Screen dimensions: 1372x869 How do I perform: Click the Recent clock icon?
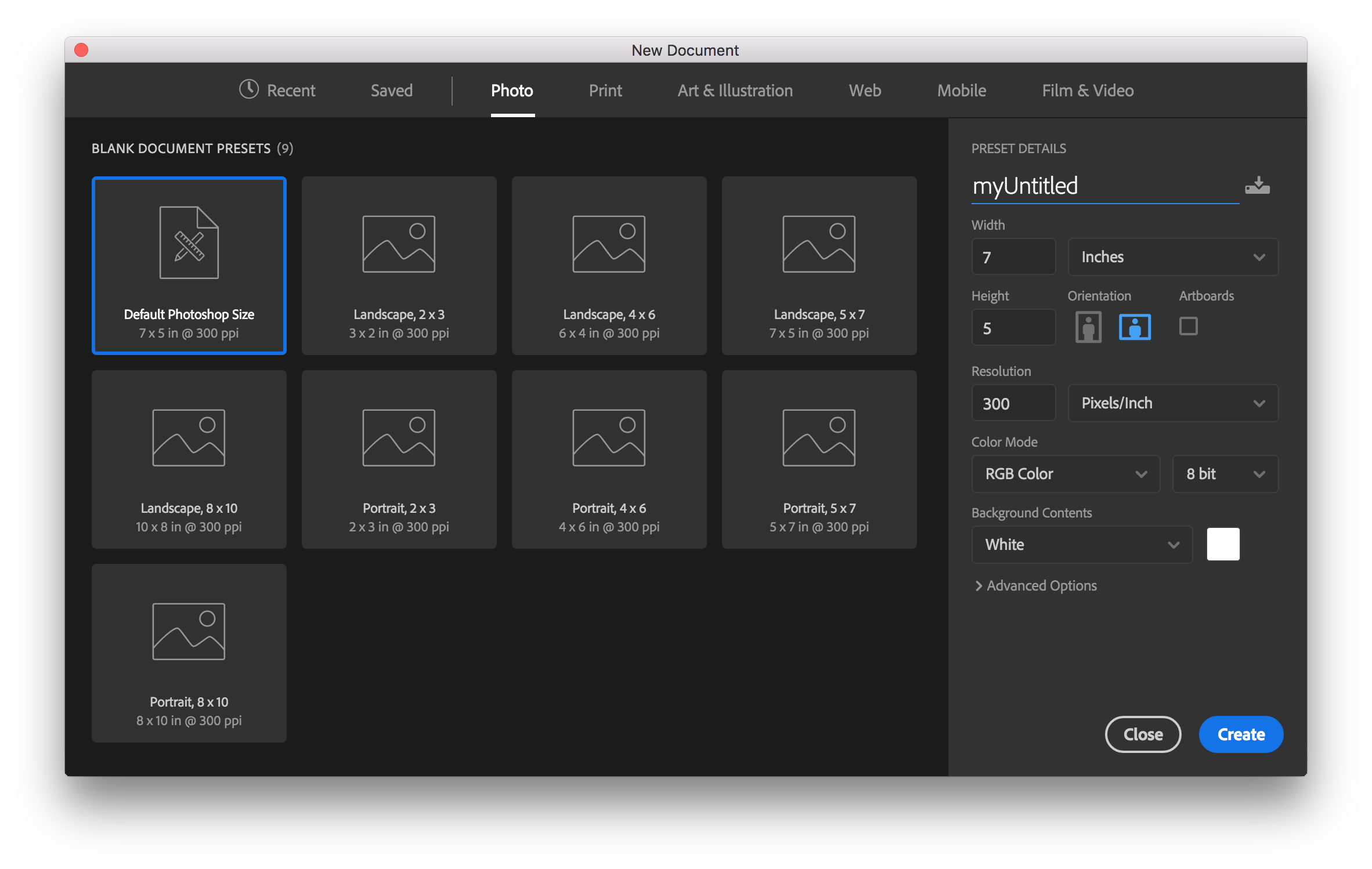click(249, 89)
